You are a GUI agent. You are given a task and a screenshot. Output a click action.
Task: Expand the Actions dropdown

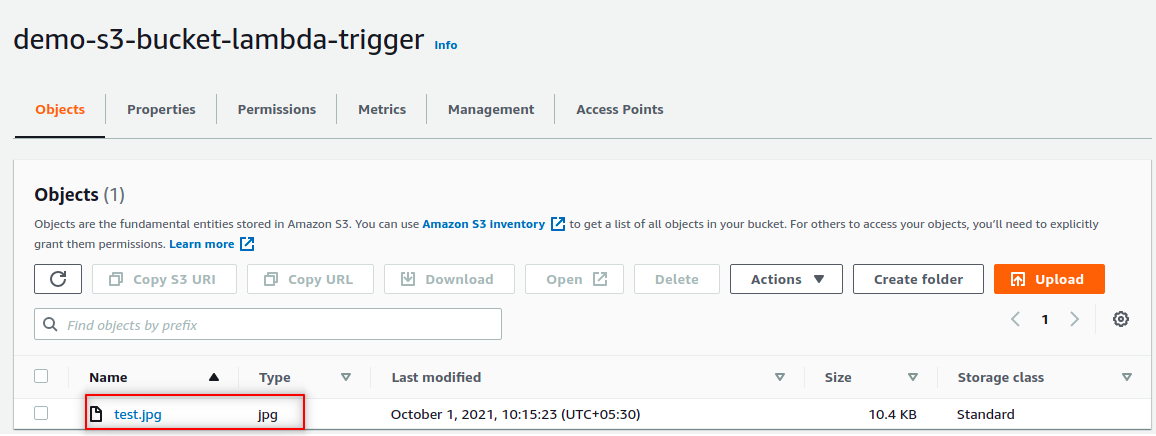786,279
